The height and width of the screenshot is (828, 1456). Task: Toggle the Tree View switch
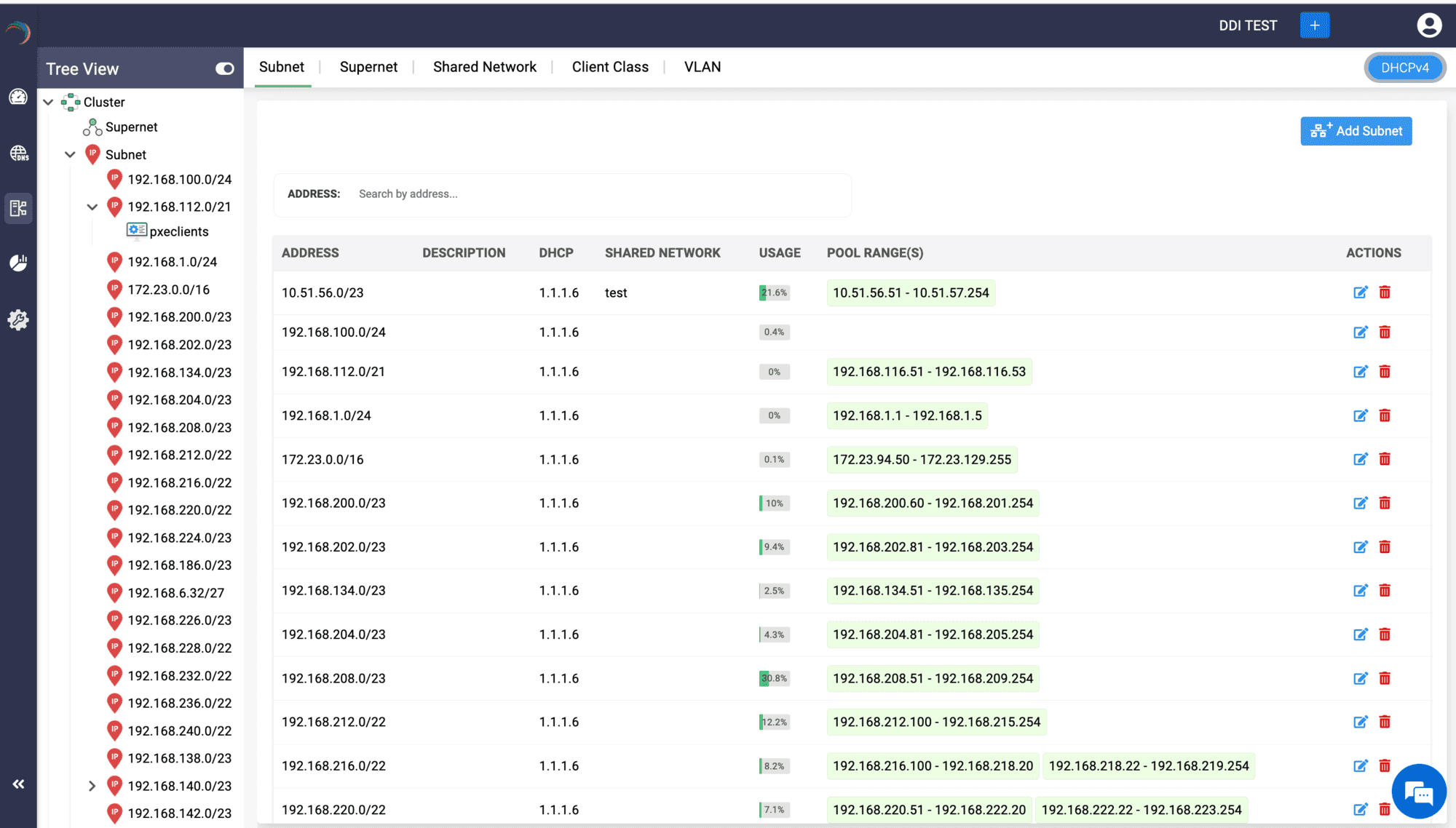(224, 68)
